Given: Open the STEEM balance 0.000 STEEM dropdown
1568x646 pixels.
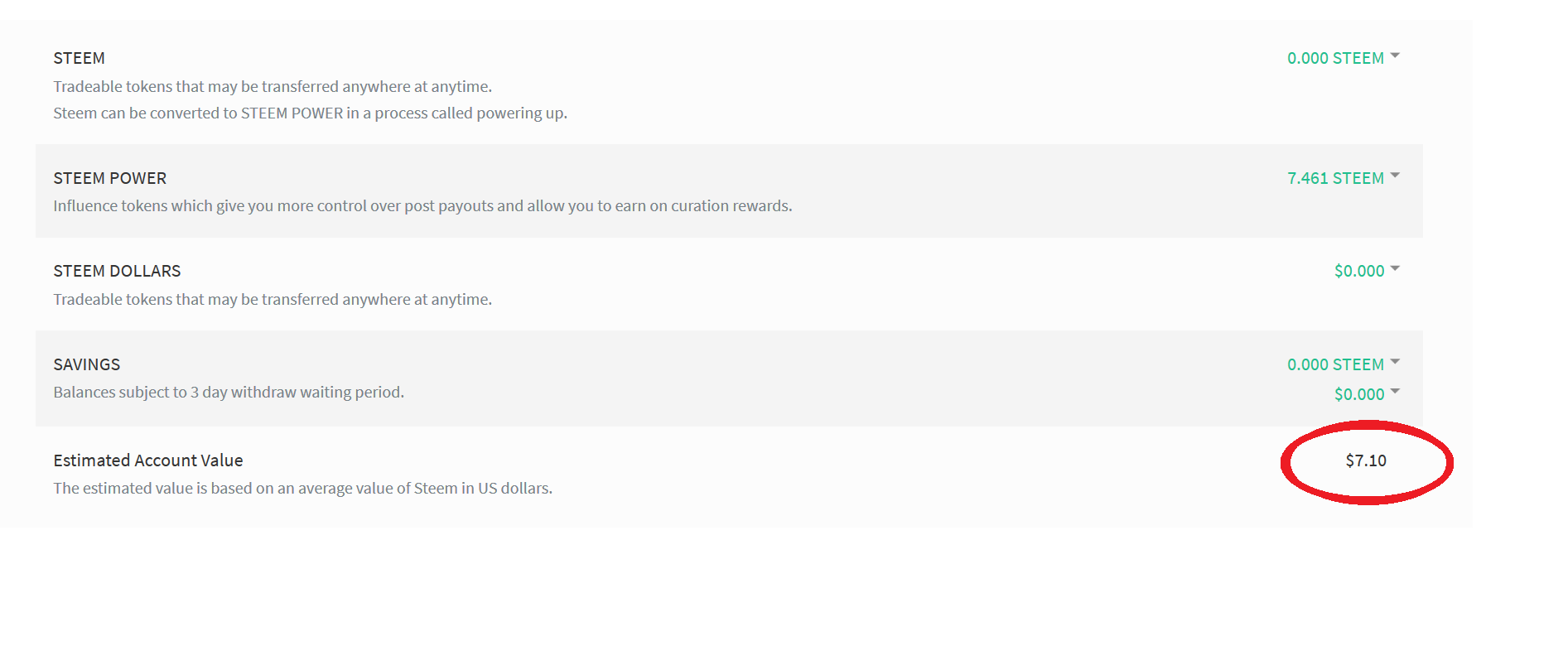Looking at the screenshot, I should [1334, 58].
